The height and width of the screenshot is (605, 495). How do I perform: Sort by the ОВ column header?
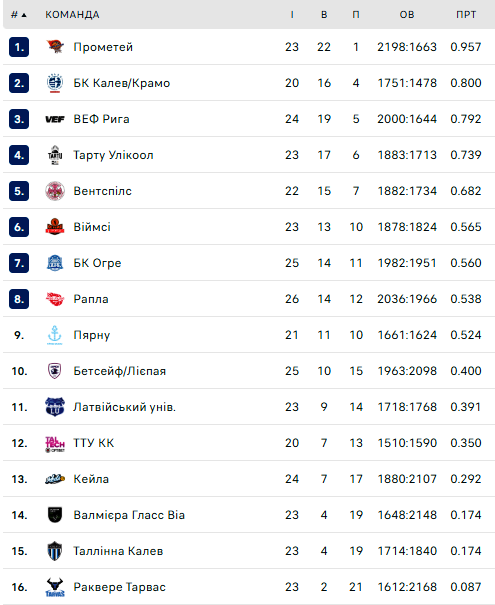(x=407, y=15)
